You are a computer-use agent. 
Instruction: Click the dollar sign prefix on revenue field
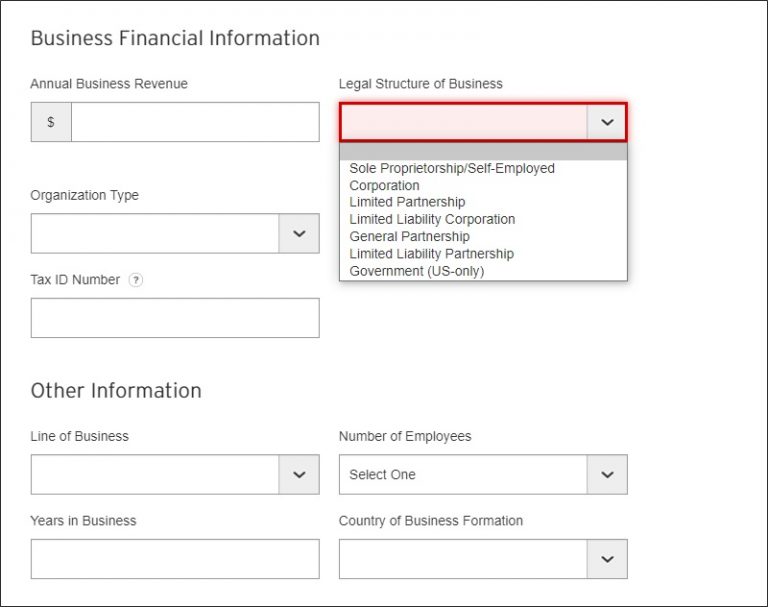[51, 122]
